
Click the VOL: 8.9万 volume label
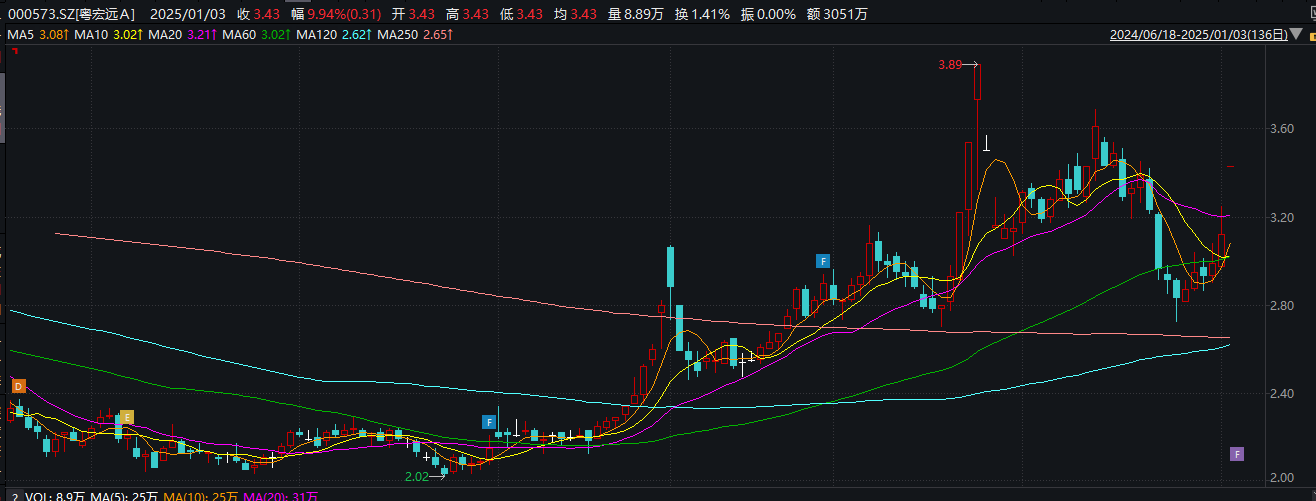(55, 496)
